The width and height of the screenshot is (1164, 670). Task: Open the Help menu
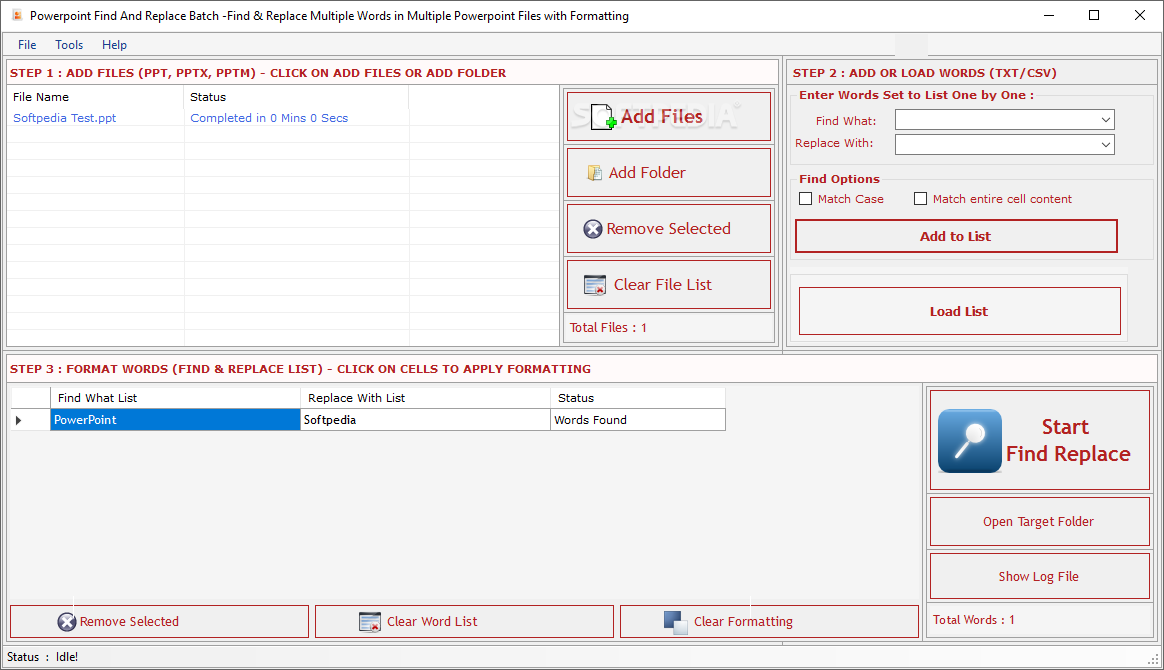coord(114,45)
